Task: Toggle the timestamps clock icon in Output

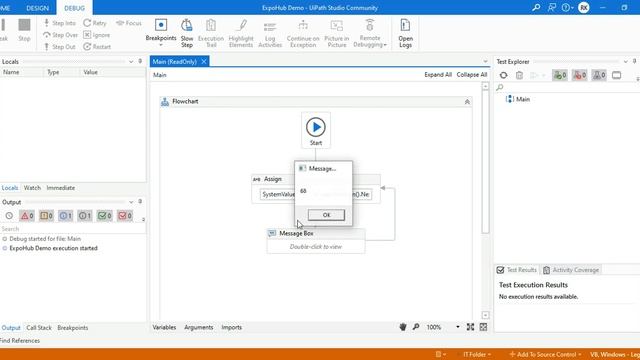Action: tap(9, 216)
